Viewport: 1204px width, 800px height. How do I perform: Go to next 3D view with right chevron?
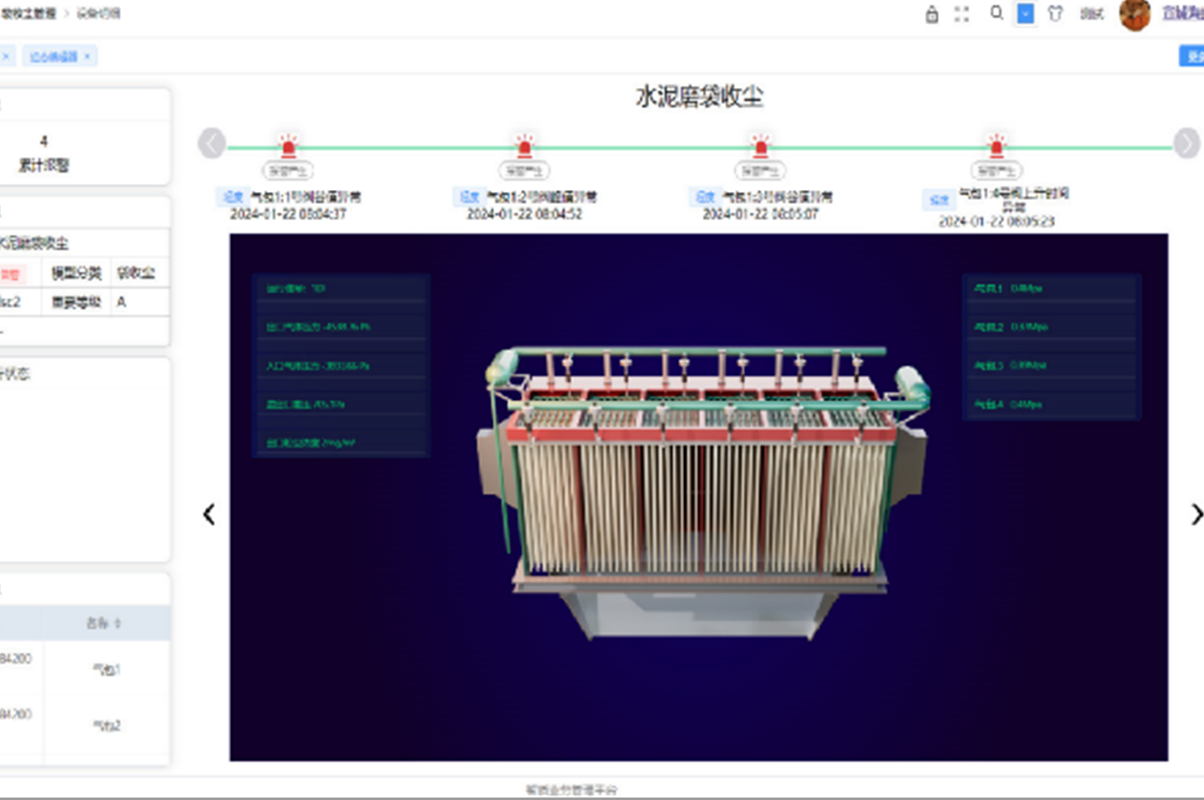click(1195, 514)
